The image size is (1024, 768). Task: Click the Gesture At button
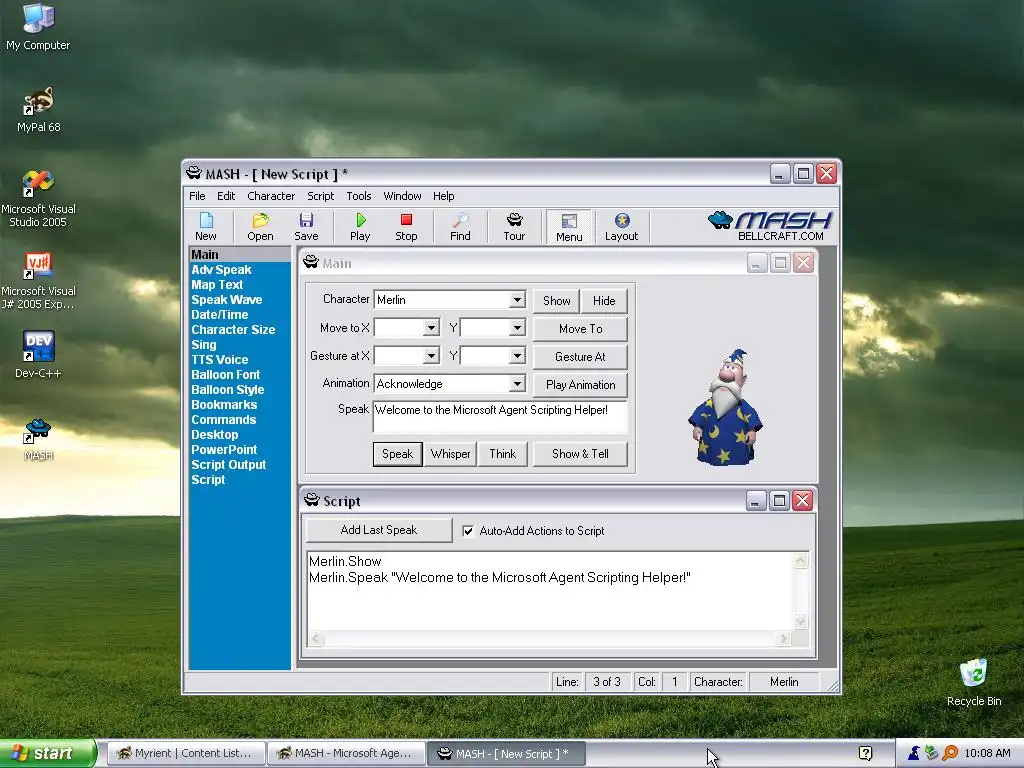pos(581,357)
